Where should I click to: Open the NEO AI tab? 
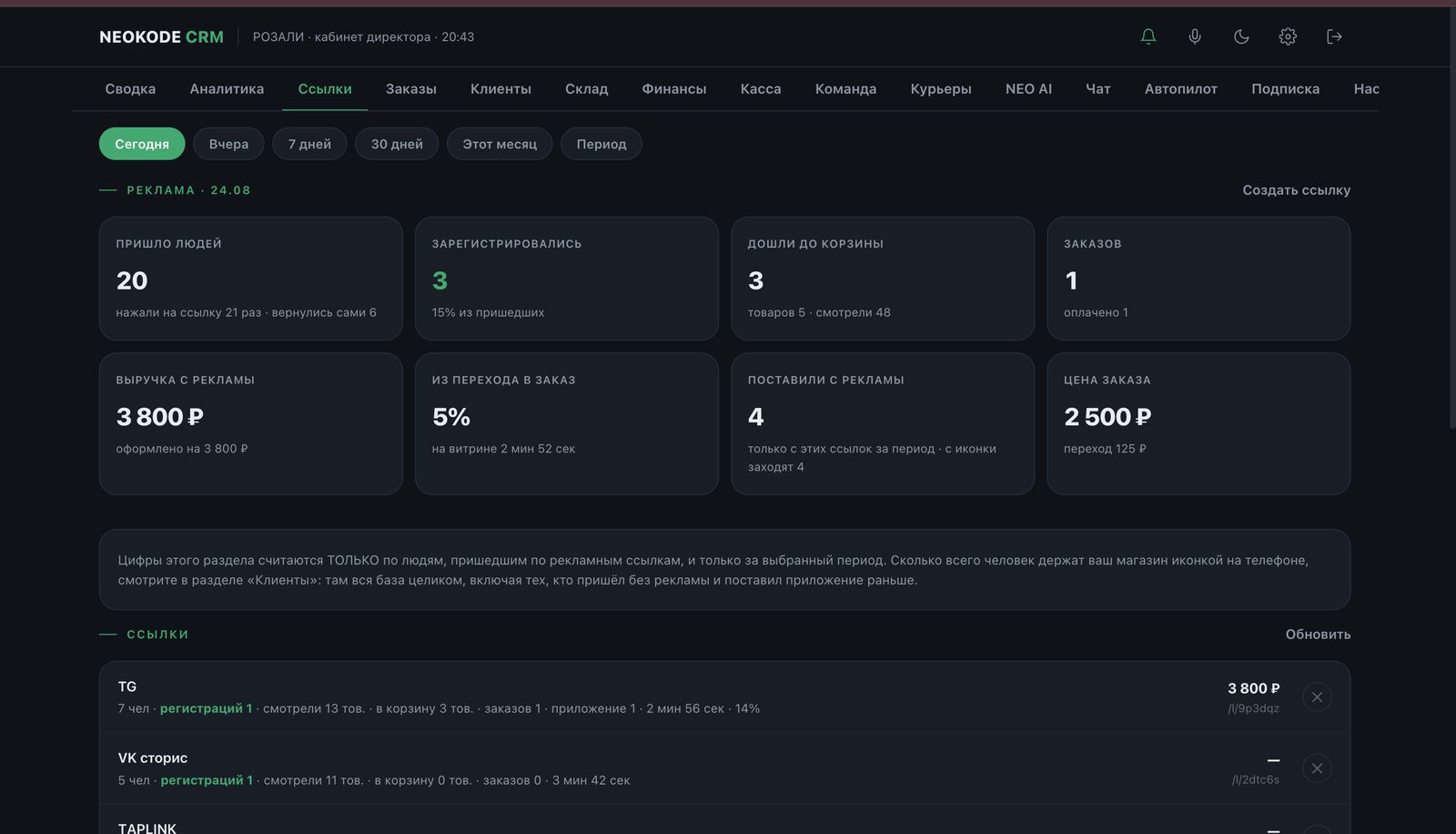(1028, 88)
